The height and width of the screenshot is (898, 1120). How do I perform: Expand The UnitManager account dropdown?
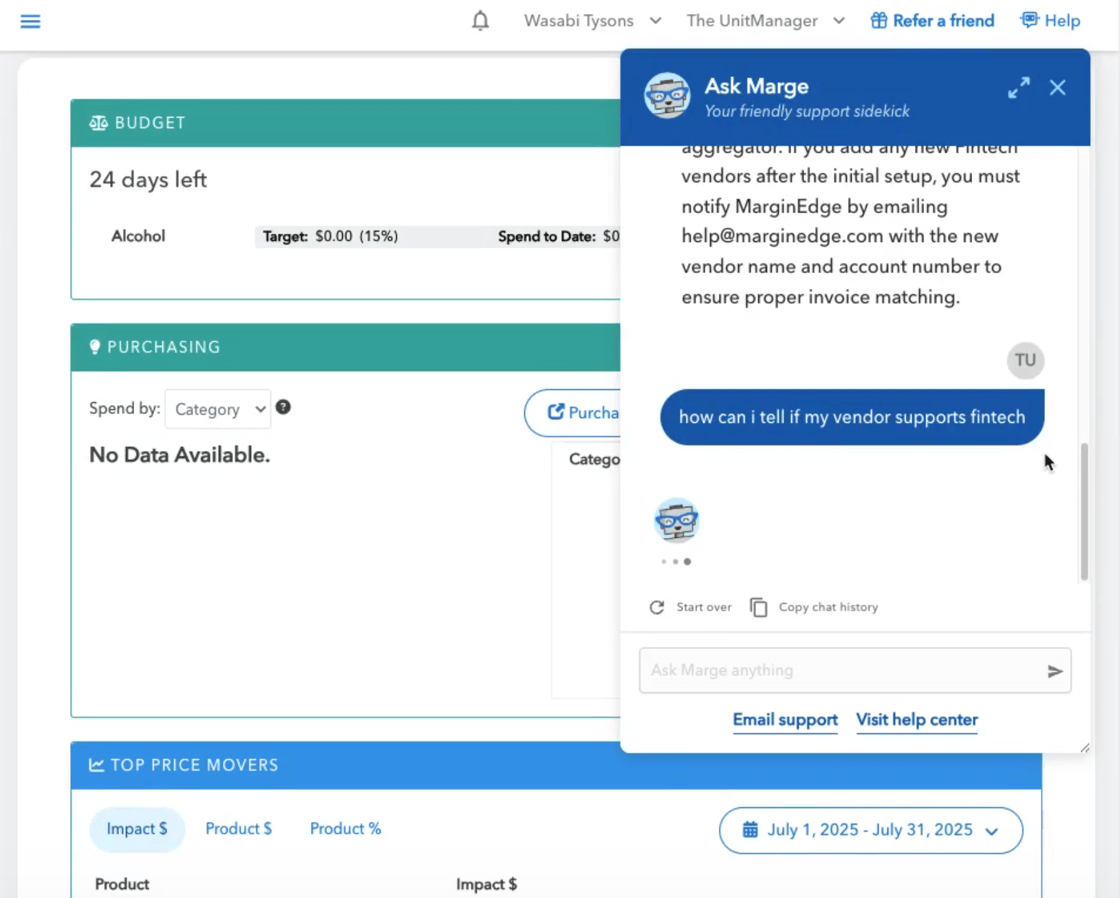point(765,20)
